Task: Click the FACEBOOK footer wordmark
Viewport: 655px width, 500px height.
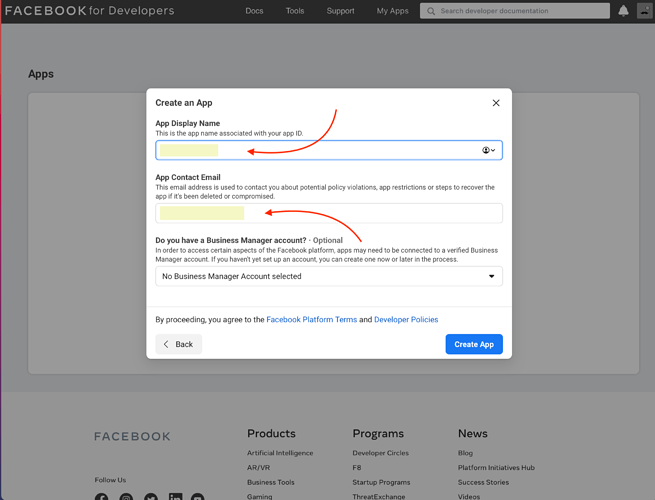Action: 132,437
